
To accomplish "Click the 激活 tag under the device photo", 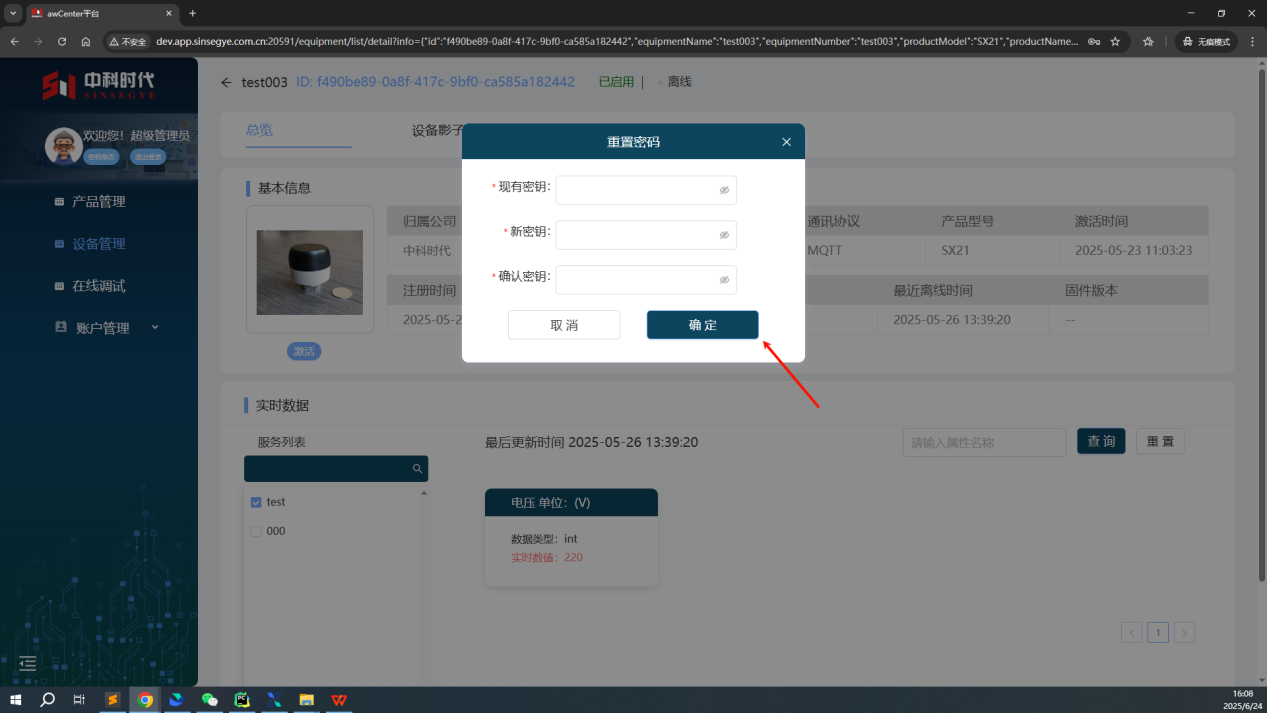I will click(x=304, y=351).
